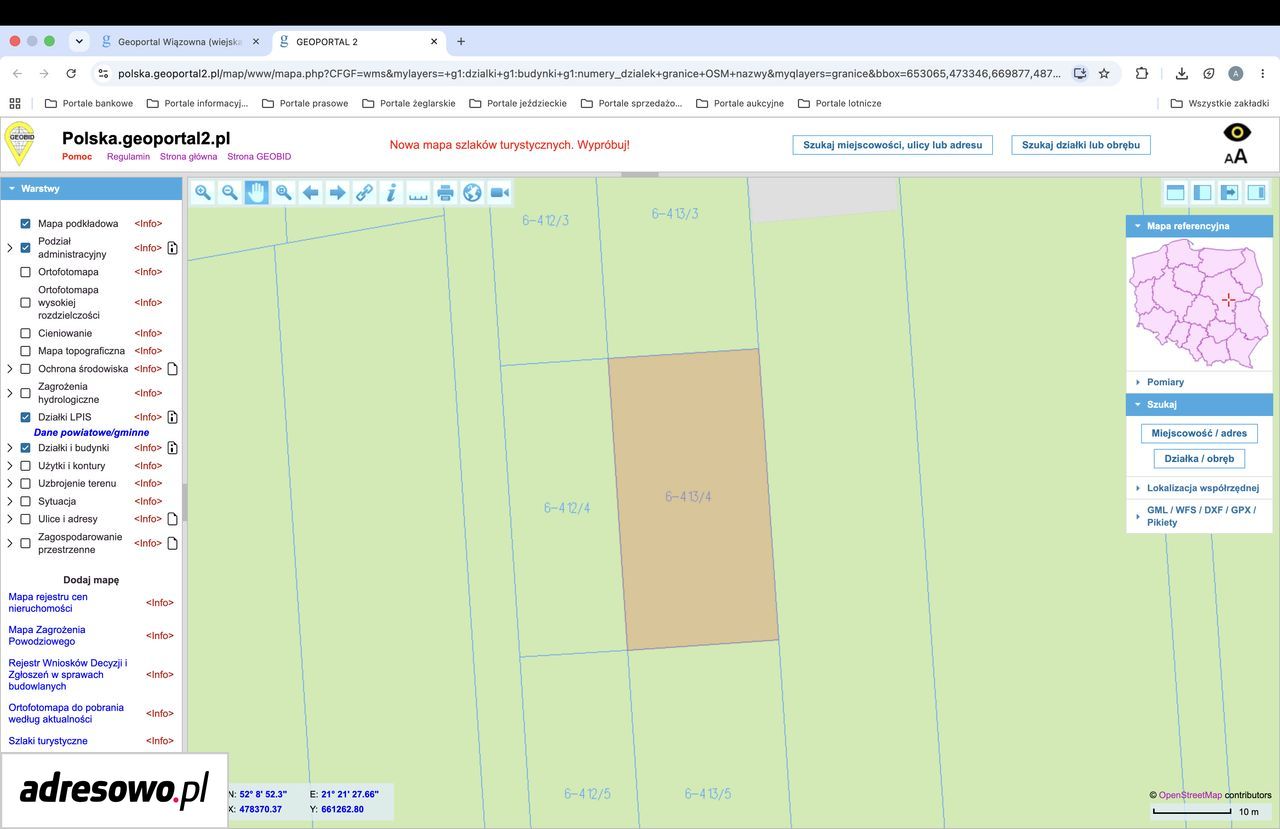1280x829 pixels.
Task: Open the Wszystkie zakładki bookmarks folder
Action: pos(1219,103)
